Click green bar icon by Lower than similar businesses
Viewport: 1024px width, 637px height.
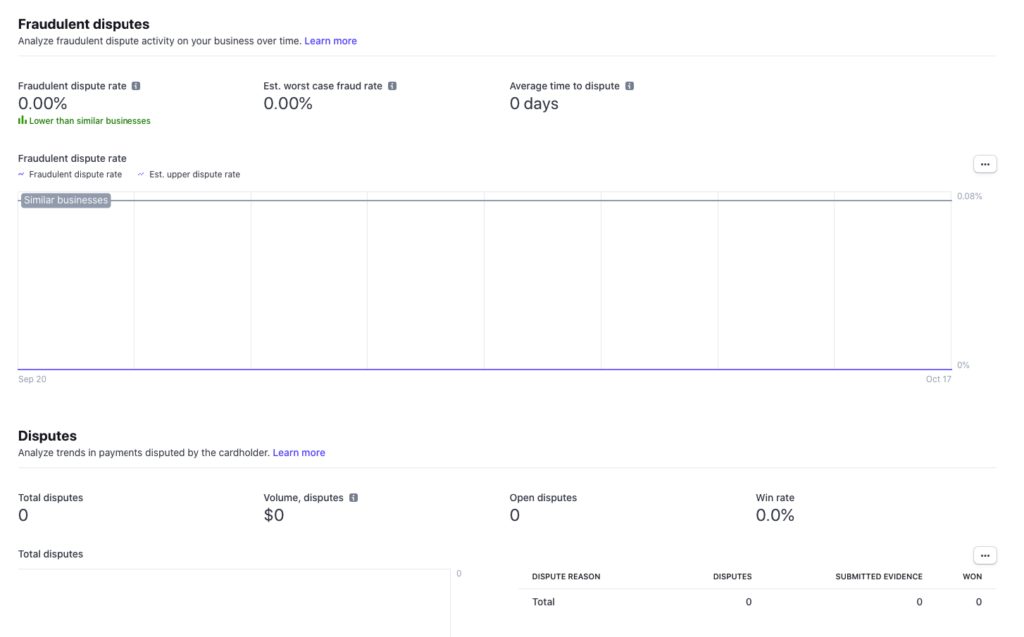[x=22, y=120]
